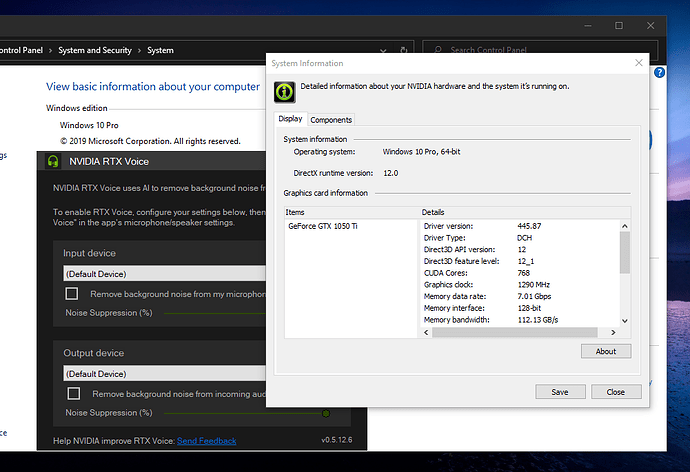Enable remove background noise from incoming audio
Image resolution: width=690 pixels, height=472 pixels.
click(x=73, y=393)
